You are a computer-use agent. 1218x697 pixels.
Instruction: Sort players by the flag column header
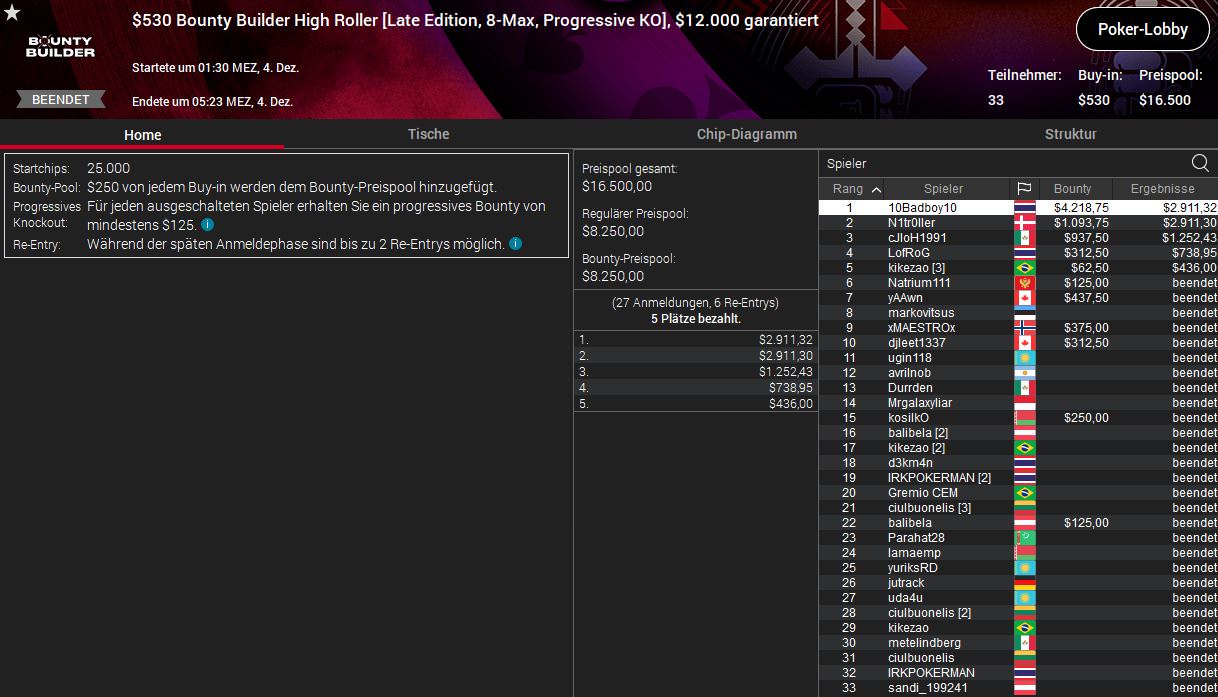(x=1024, y=189)
